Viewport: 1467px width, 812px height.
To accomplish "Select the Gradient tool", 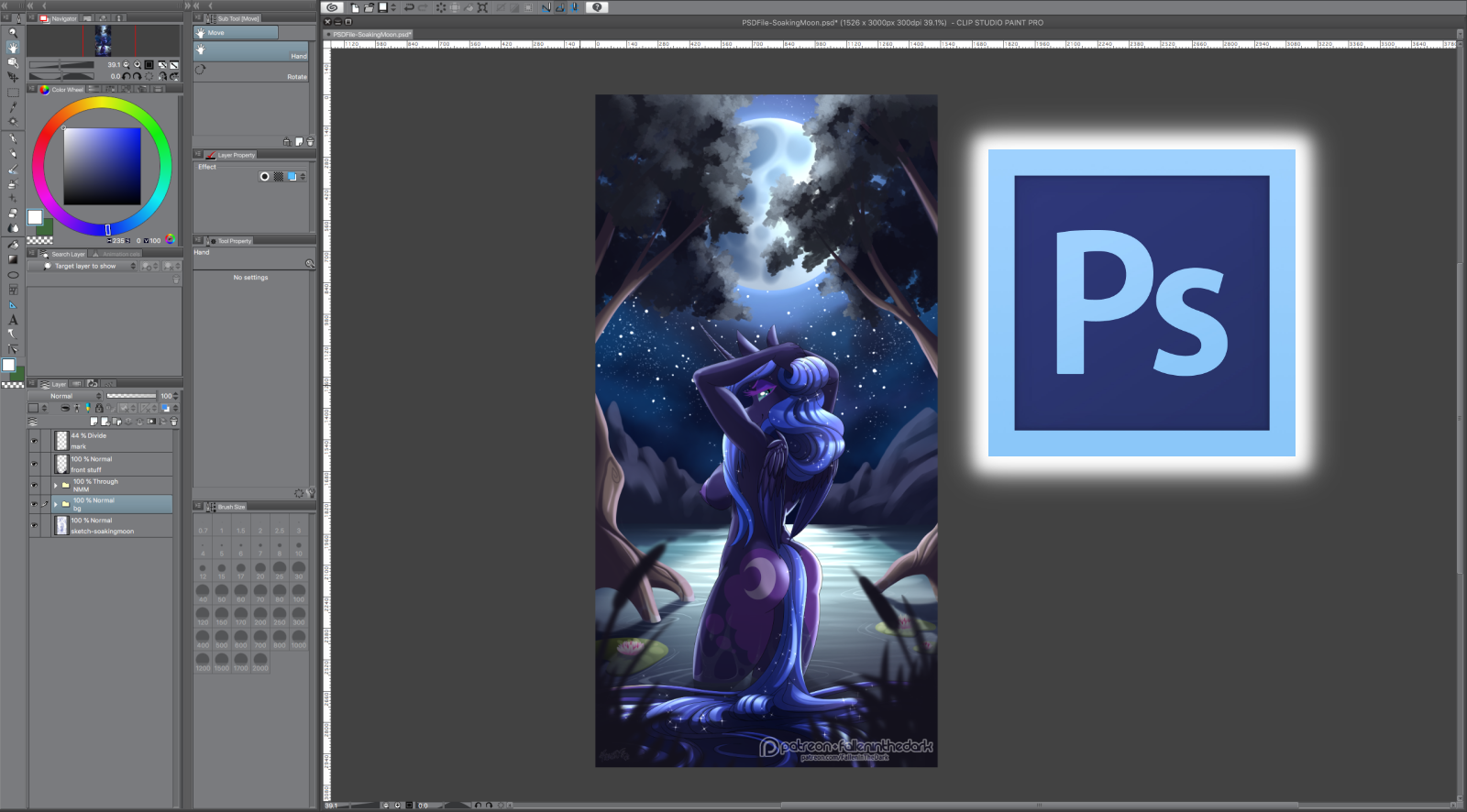I will [13, 259].
